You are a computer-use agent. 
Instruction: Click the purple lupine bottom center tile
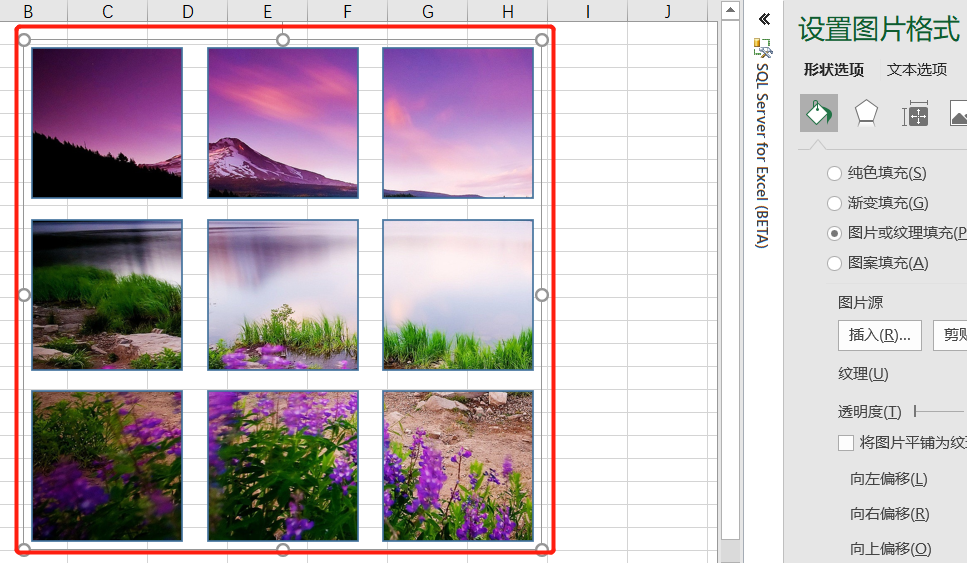(x=282, y=466)
